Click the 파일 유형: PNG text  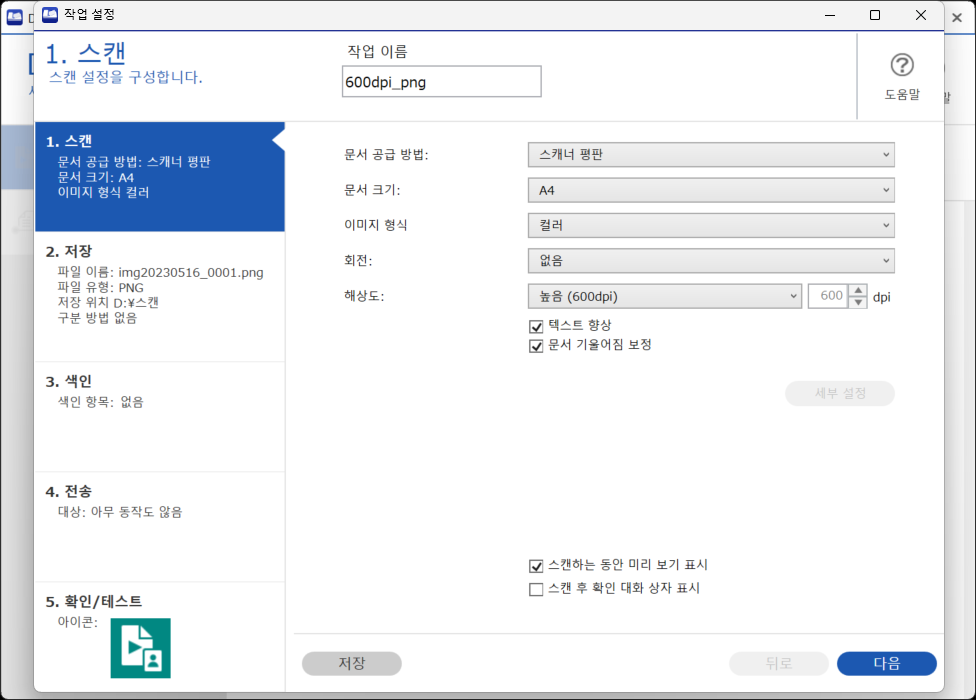click(x=101, y=287)
